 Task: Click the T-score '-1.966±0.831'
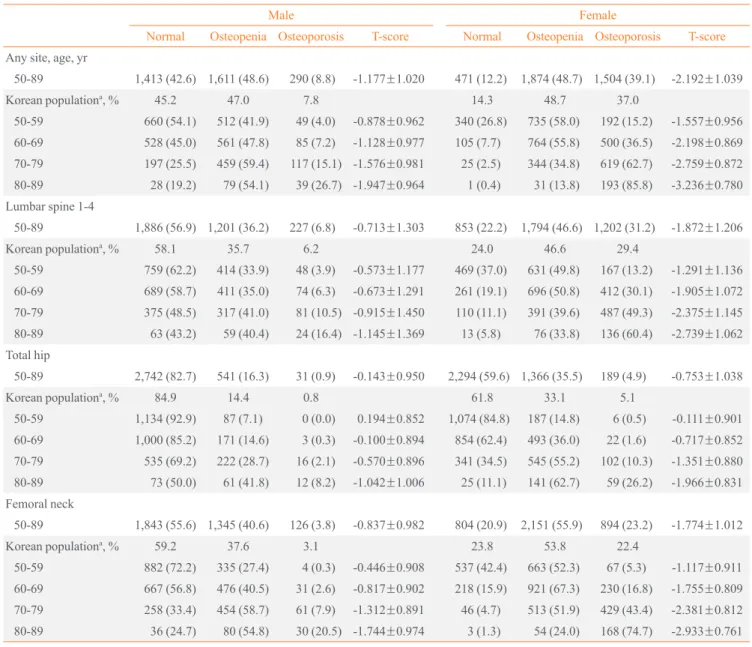[707, 482]
